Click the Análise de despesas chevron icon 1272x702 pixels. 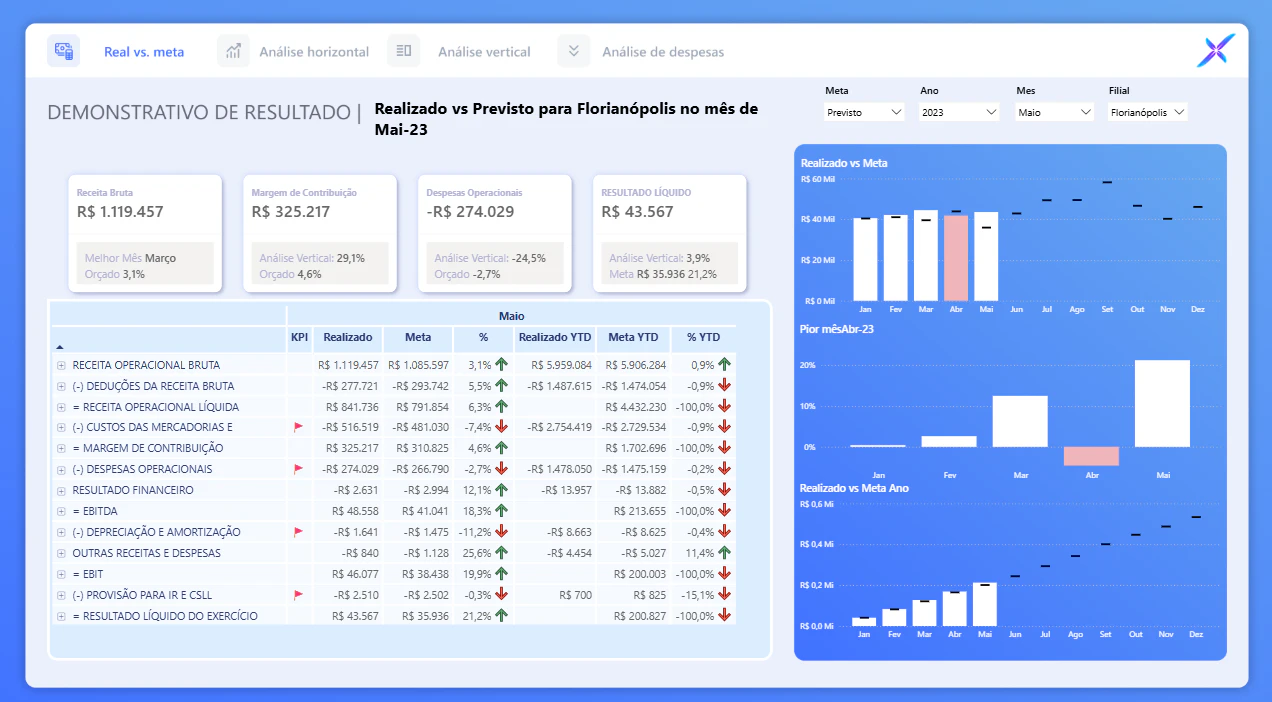point(574,51)
